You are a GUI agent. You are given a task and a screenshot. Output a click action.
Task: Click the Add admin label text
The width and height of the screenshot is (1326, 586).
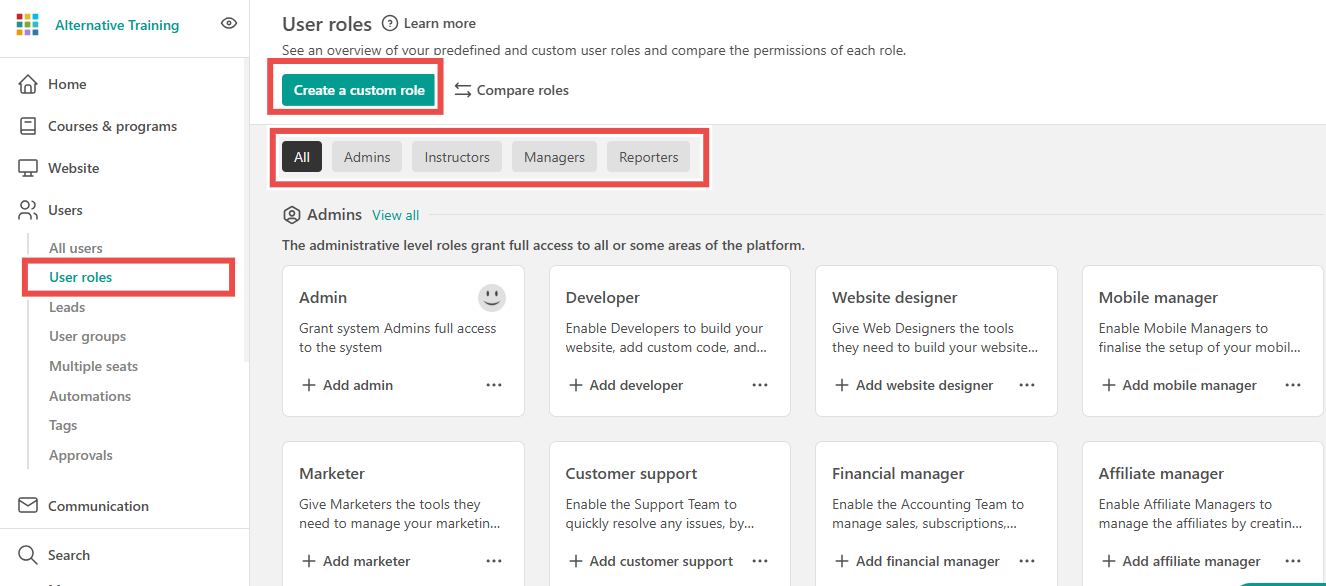point(358,385)
